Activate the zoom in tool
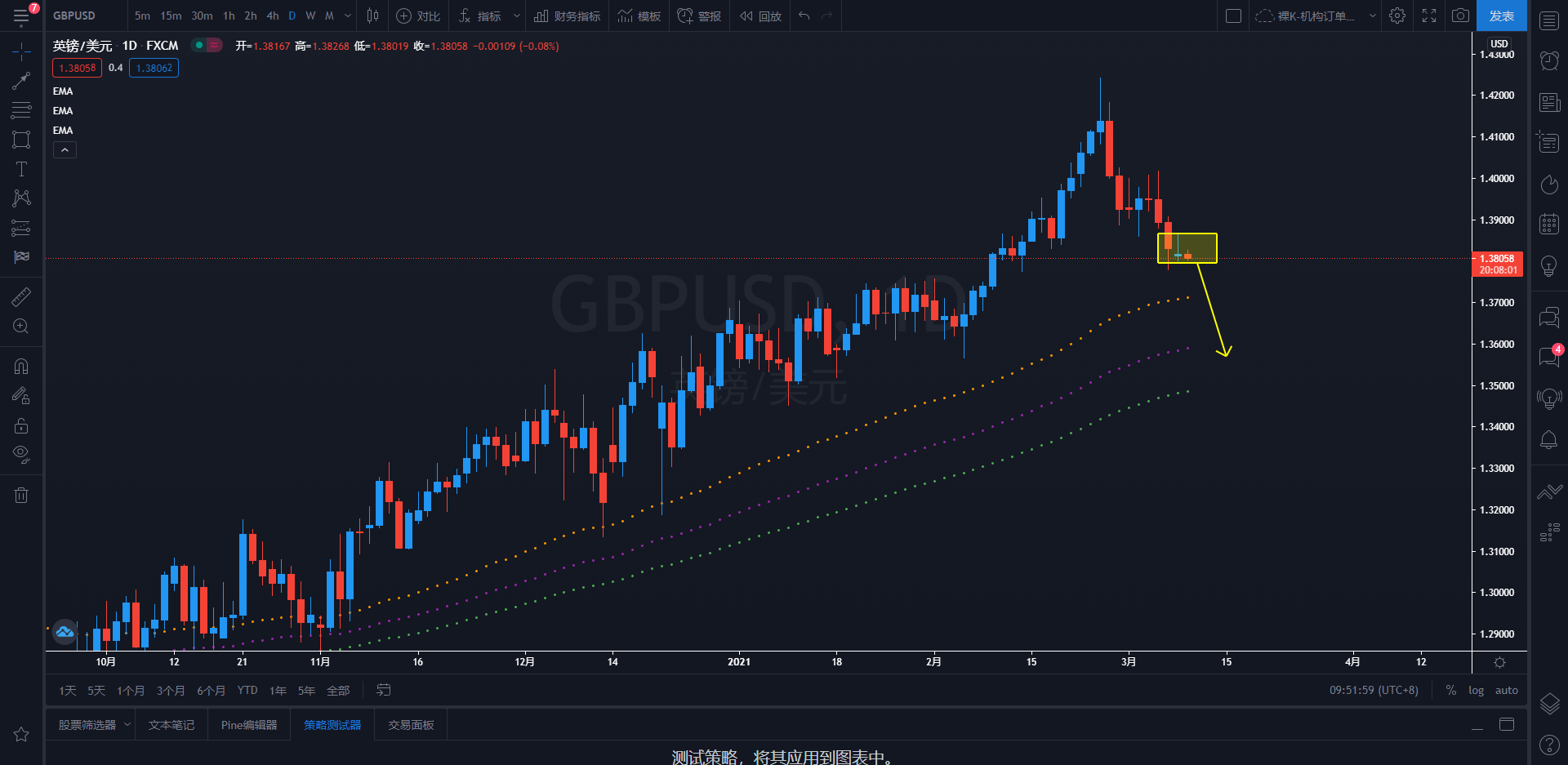Image resolution: width=1568 pixels, height=765 pixels. click(21, 327)
